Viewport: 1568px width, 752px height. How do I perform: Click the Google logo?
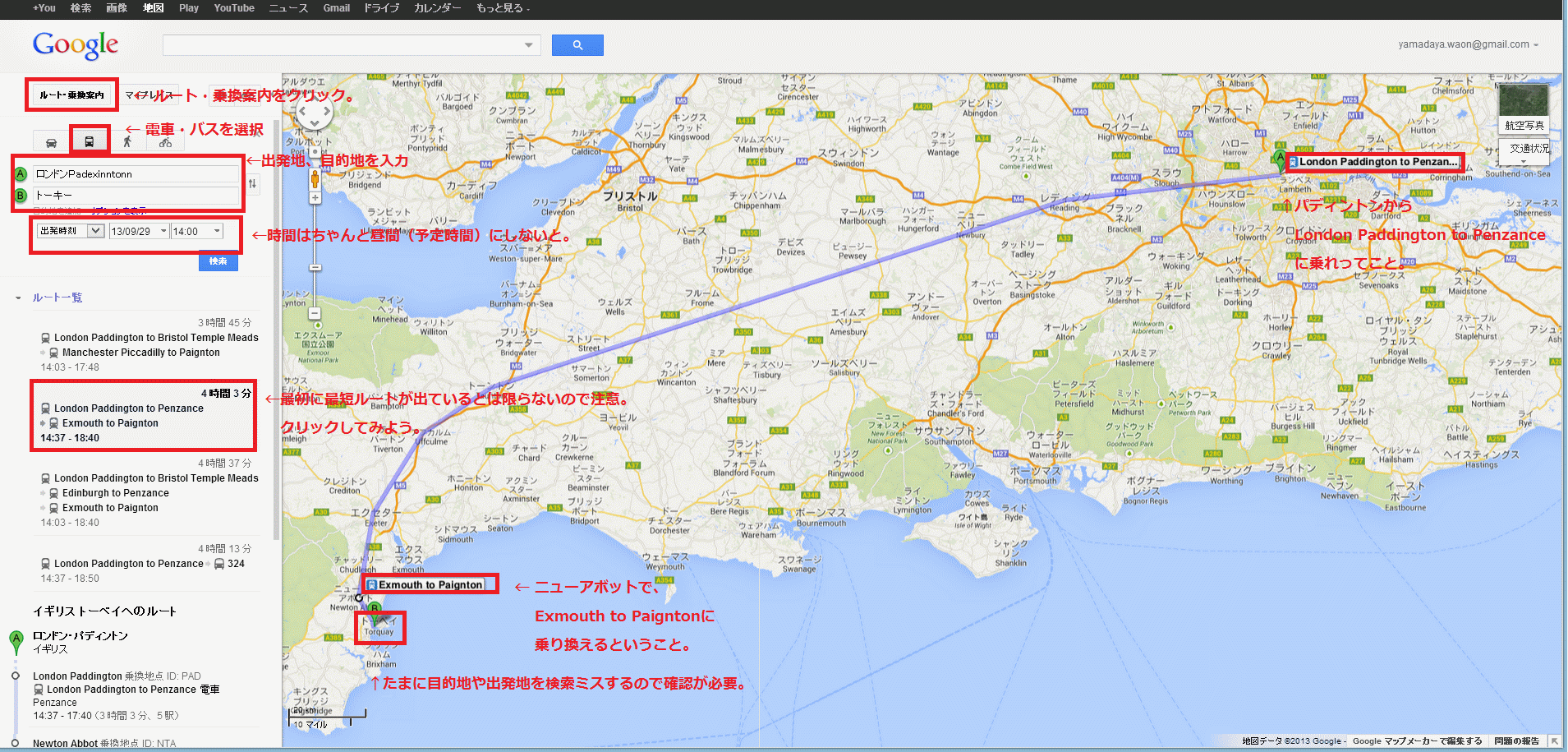pos(76,45)
